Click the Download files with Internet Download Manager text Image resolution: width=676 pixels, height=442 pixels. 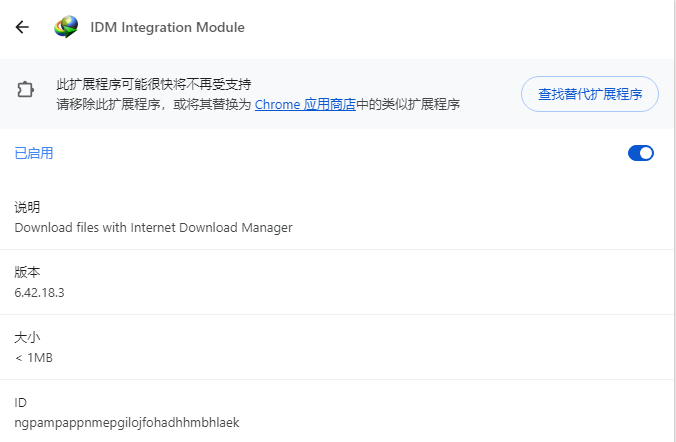[153, 227]
